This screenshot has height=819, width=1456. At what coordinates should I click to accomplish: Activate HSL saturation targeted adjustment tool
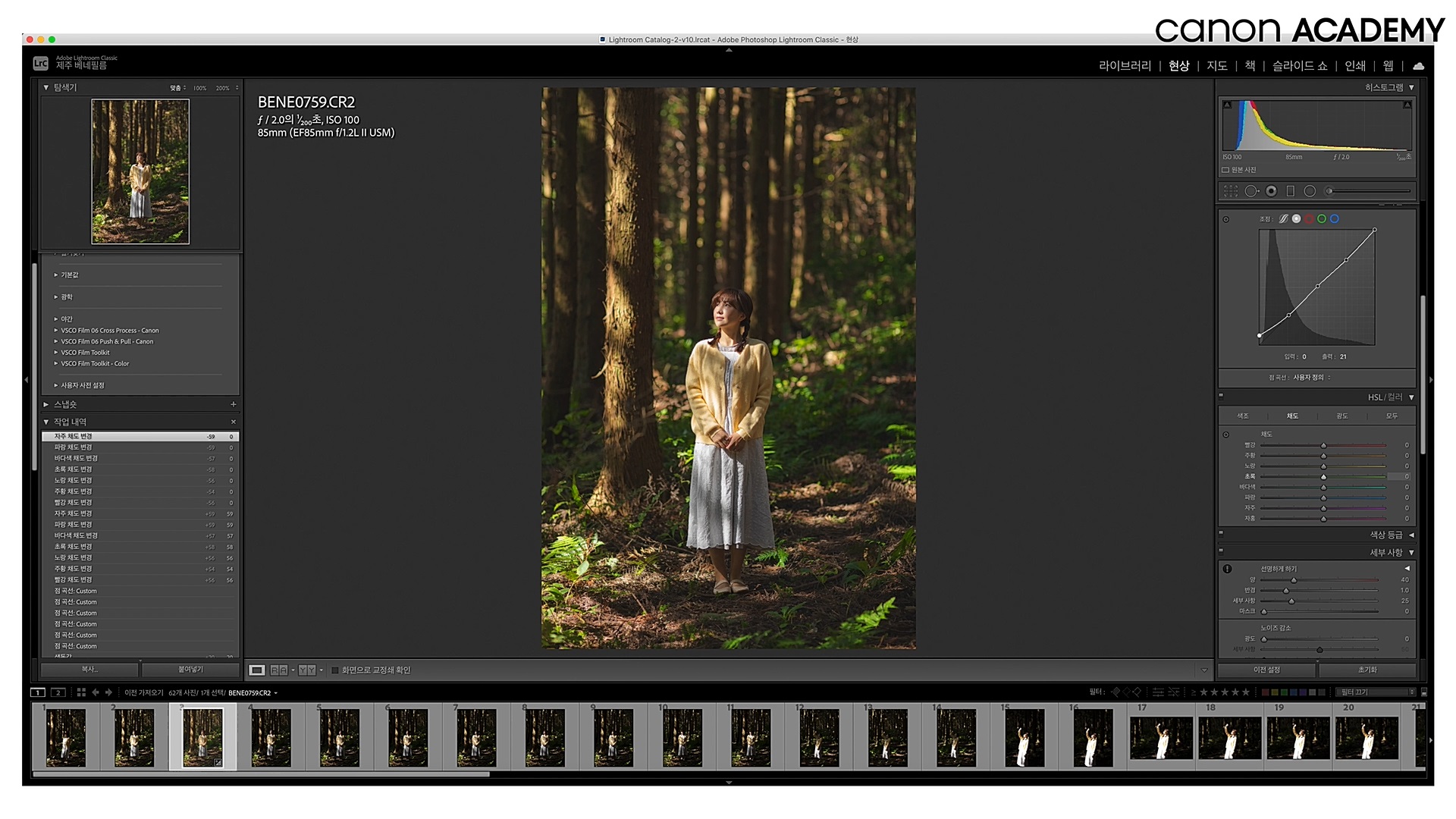[x=1226, y=435]
